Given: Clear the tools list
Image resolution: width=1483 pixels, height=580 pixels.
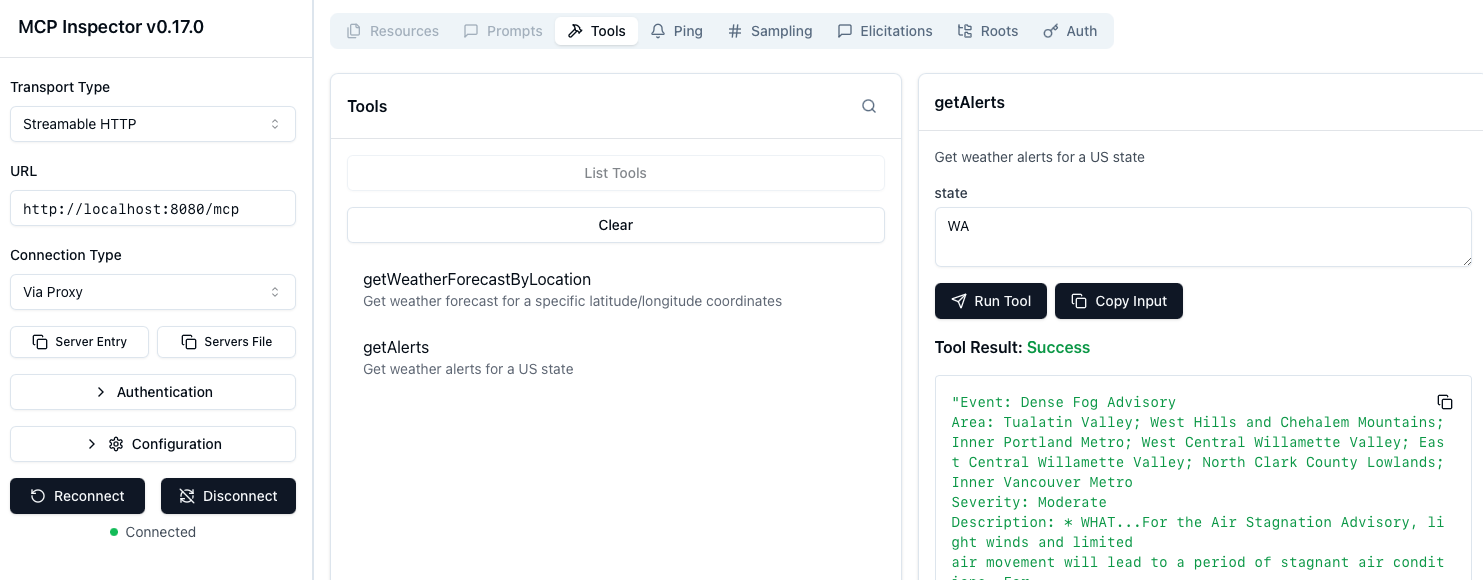Looking at the screenshot, I should click(615, 225).
